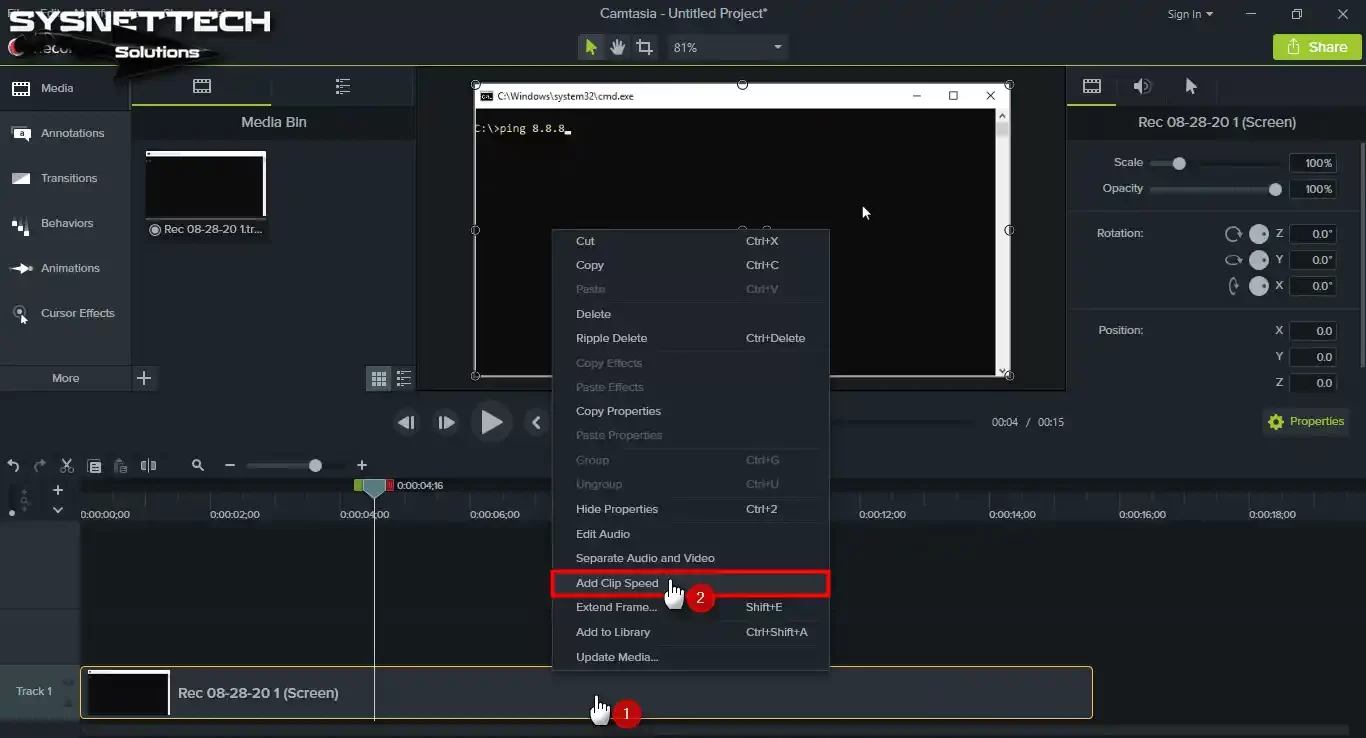Open the Annotations tab
1366x738 pixels.
pyautogui.click(x=65, y=133)
